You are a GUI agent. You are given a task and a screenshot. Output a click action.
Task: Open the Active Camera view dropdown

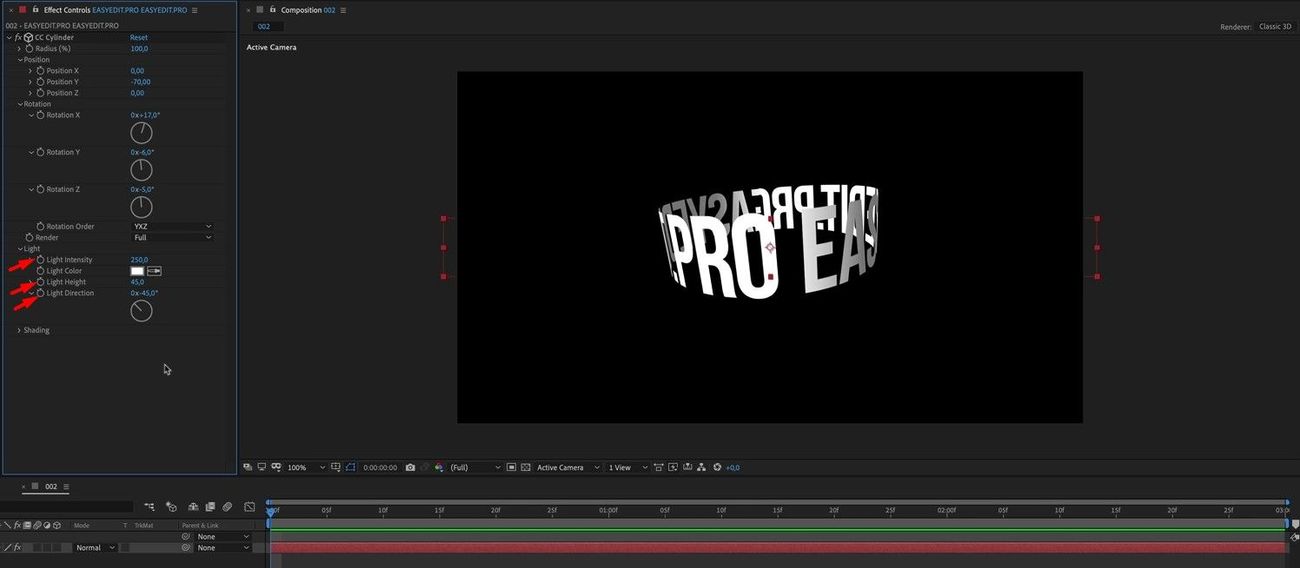pyautogui.click(x=567, y=467)
